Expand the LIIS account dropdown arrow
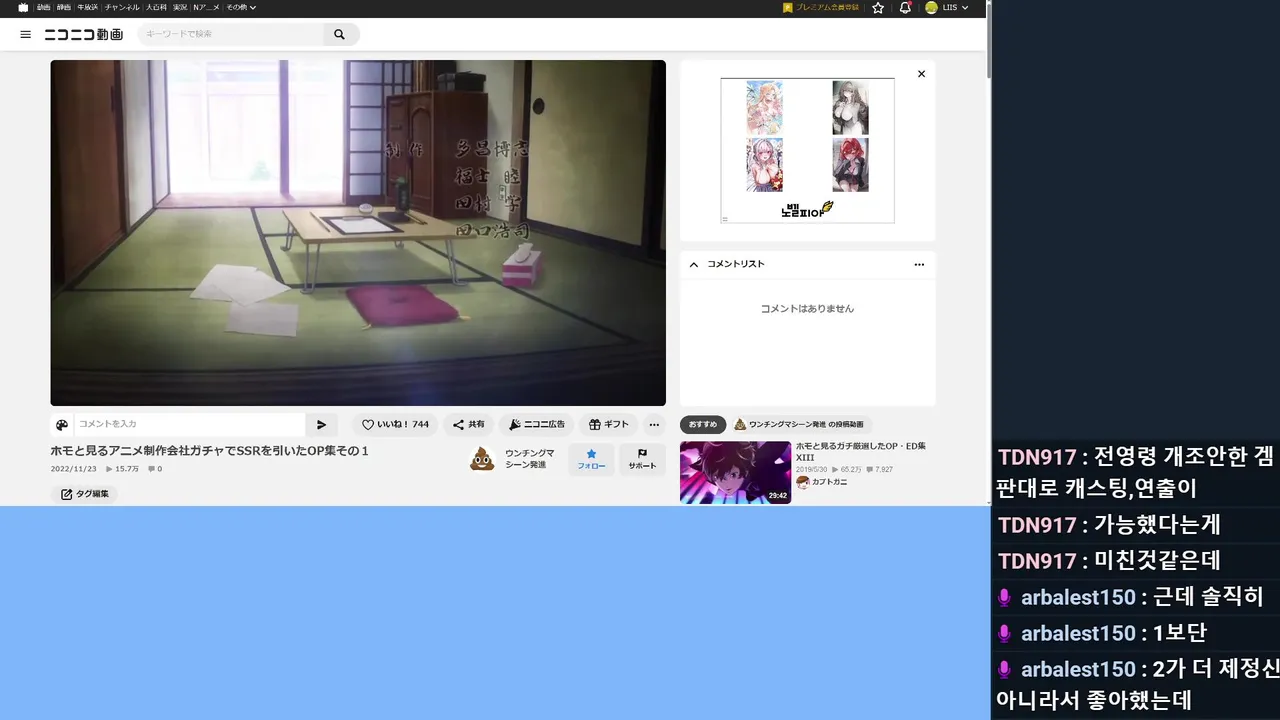 pos(964,8)
